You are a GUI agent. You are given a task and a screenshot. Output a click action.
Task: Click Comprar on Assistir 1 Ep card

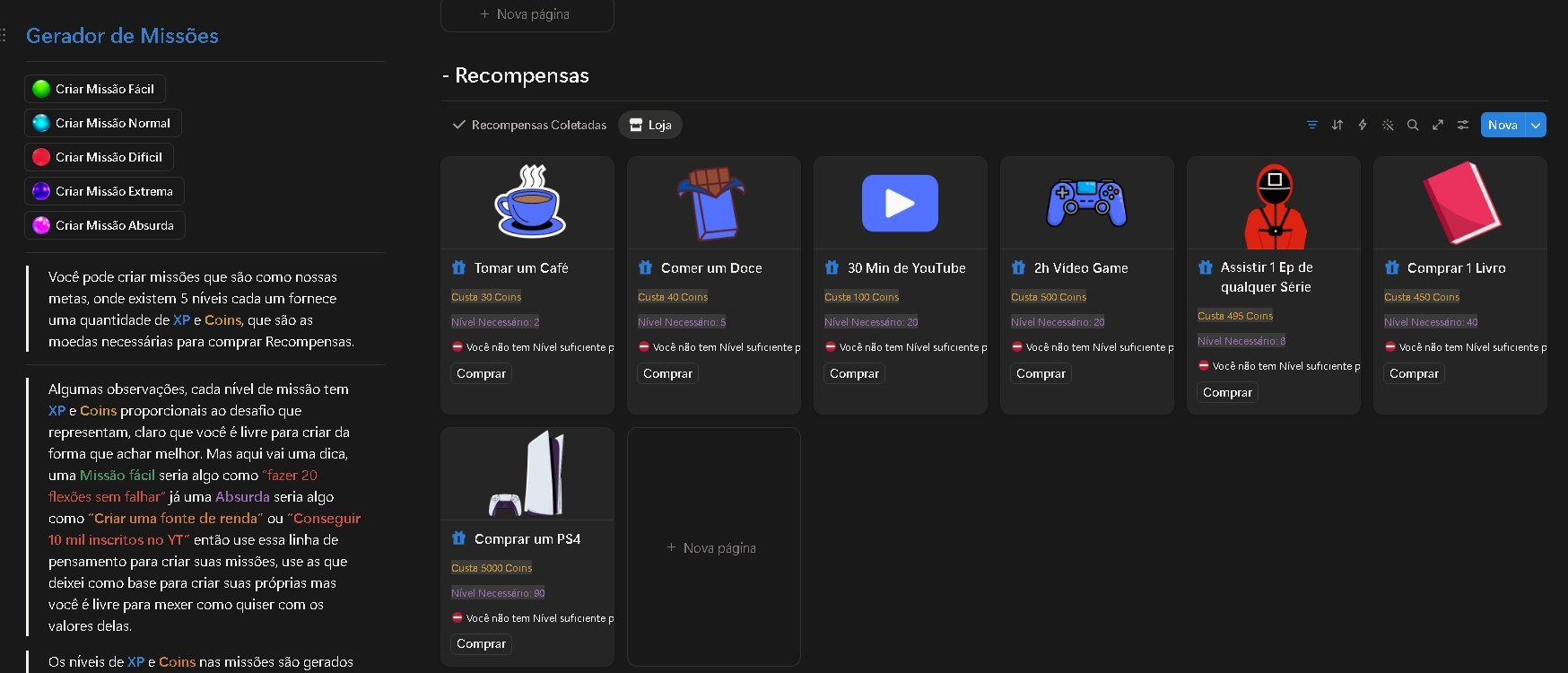[x=1227, y=392]
